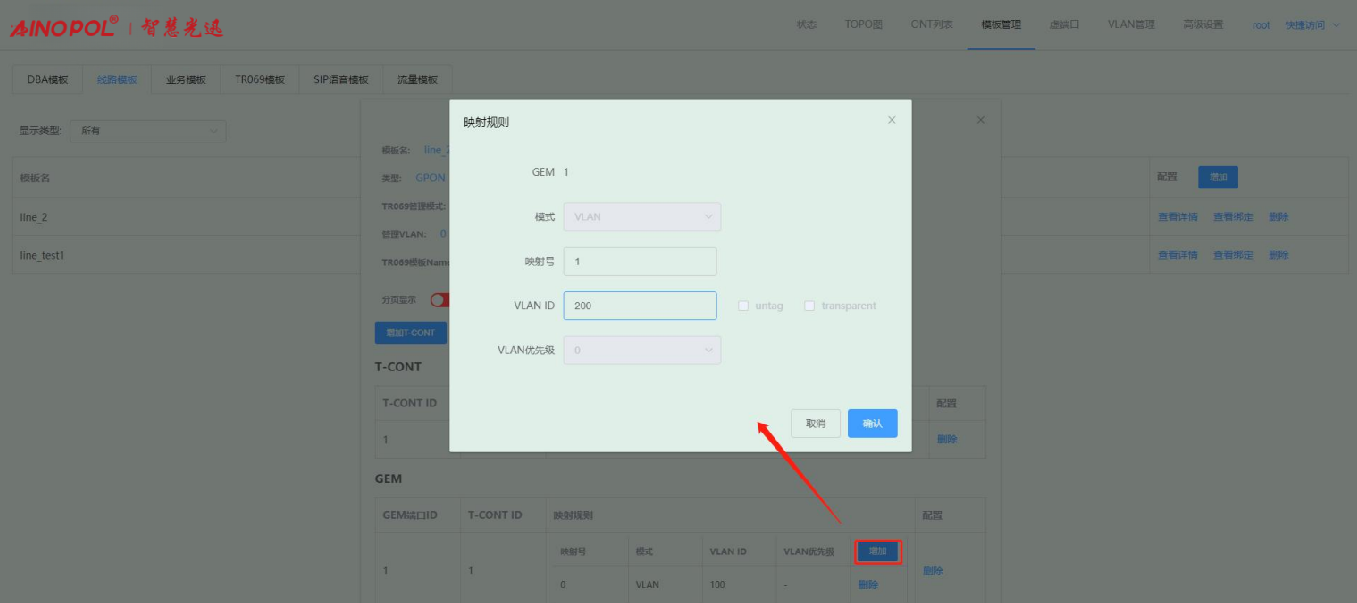Click the chevron next to 快捷访问

coord(1336,25)
